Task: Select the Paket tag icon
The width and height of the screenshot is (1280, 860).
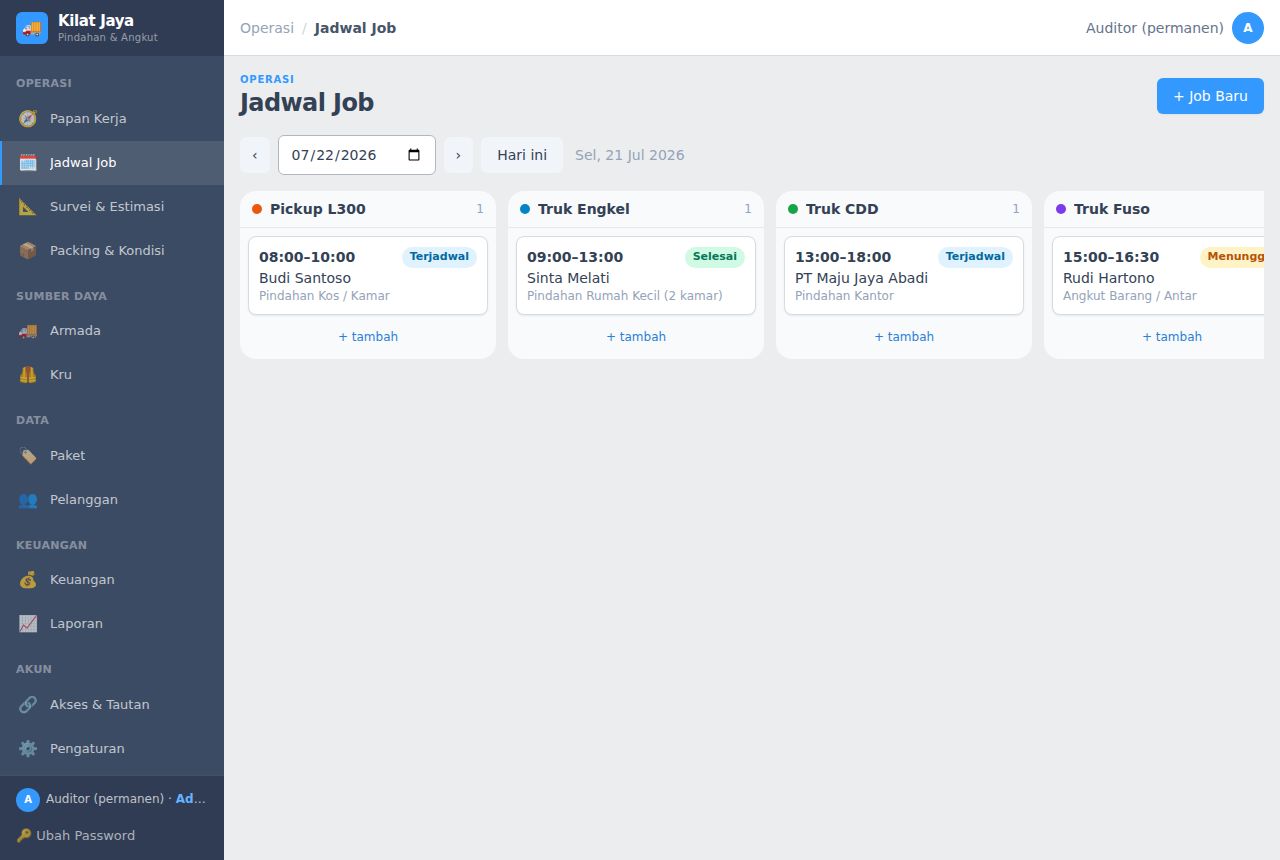Action: click(28, 456)
